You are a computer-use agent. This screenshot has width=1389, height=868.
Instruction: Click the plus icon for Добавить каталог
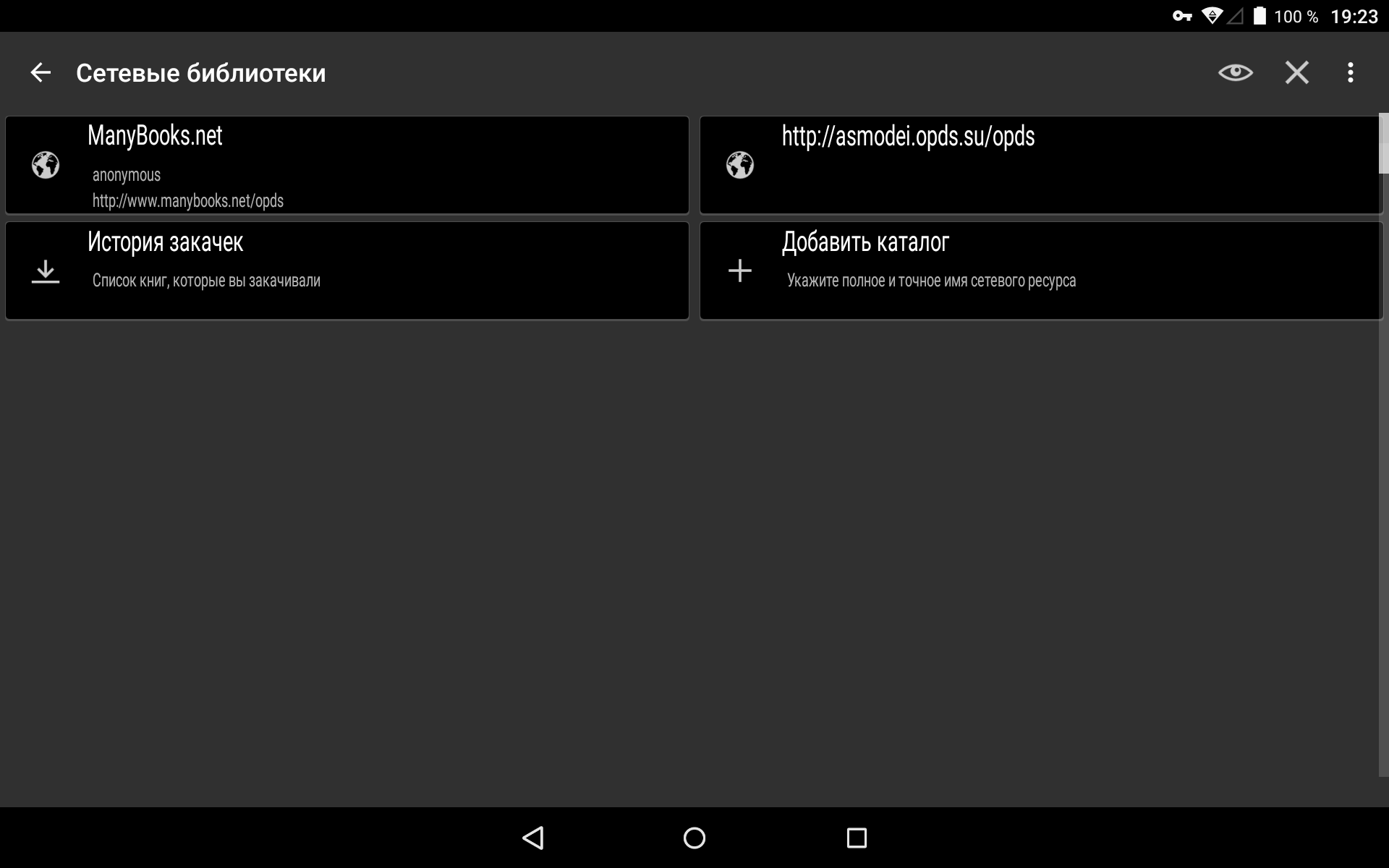[x=739, y=271]
